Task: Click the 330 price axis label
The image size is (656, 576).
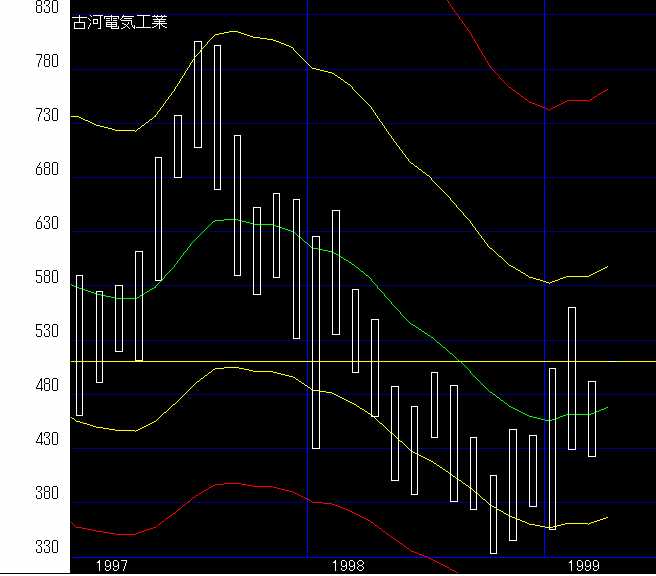Action: pyautogui.click(x=19, y=548)
